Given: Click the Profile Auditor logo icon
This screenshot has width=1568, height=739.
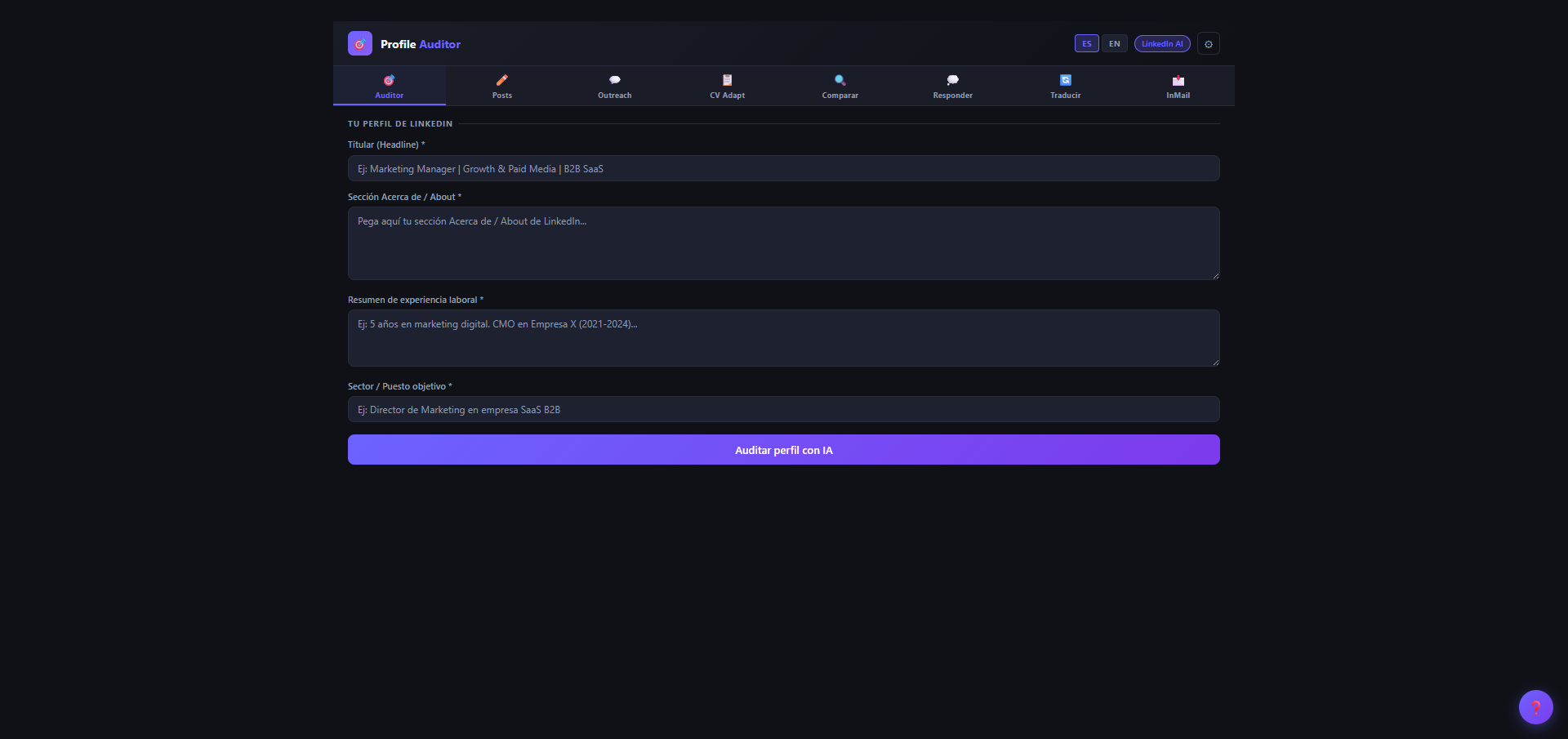Looking at the screenshot, I should (360, 44).
